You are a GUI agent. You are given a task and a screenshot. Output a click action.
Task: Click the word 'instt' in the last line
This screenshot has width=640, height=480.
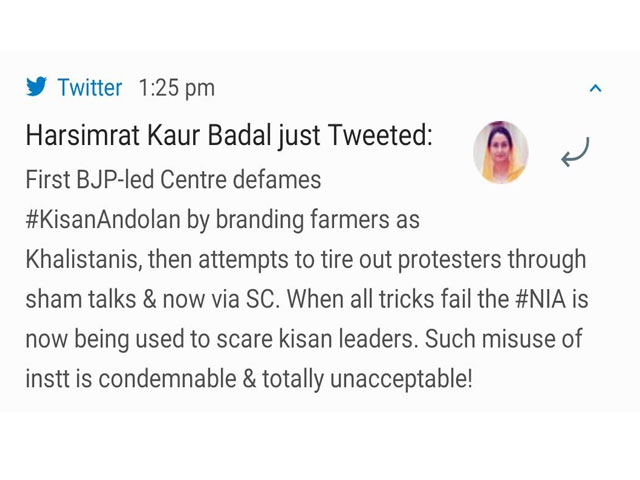pos(47,379)
